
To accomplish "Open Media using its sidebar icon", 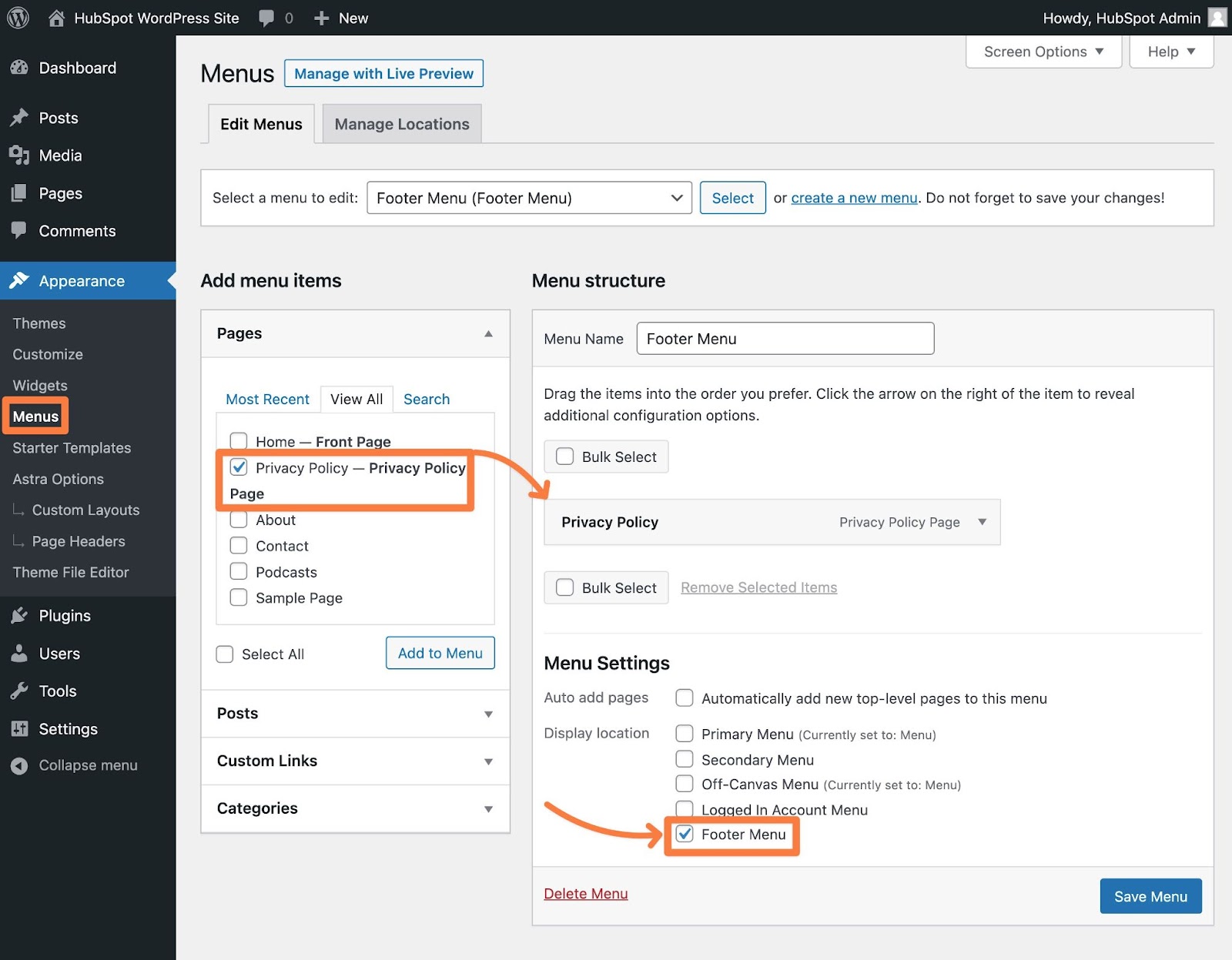I will tap(19, 156).
